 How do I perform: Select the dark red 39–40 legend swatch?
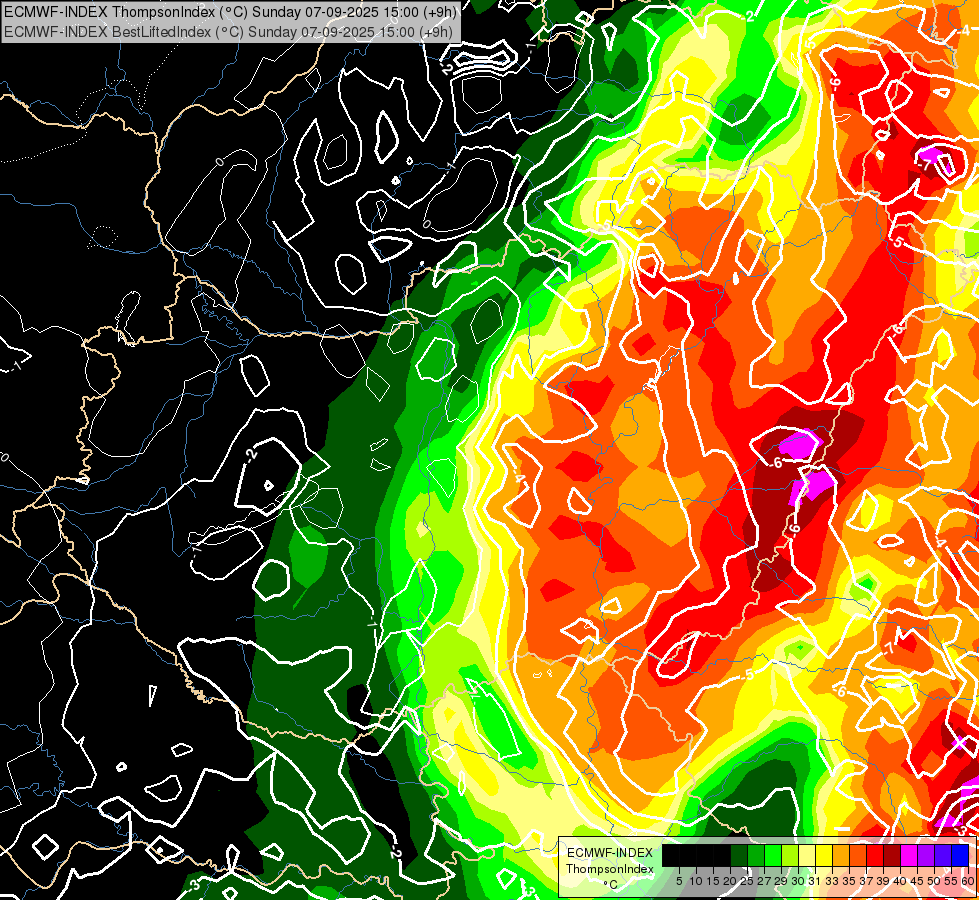[892, 855]
